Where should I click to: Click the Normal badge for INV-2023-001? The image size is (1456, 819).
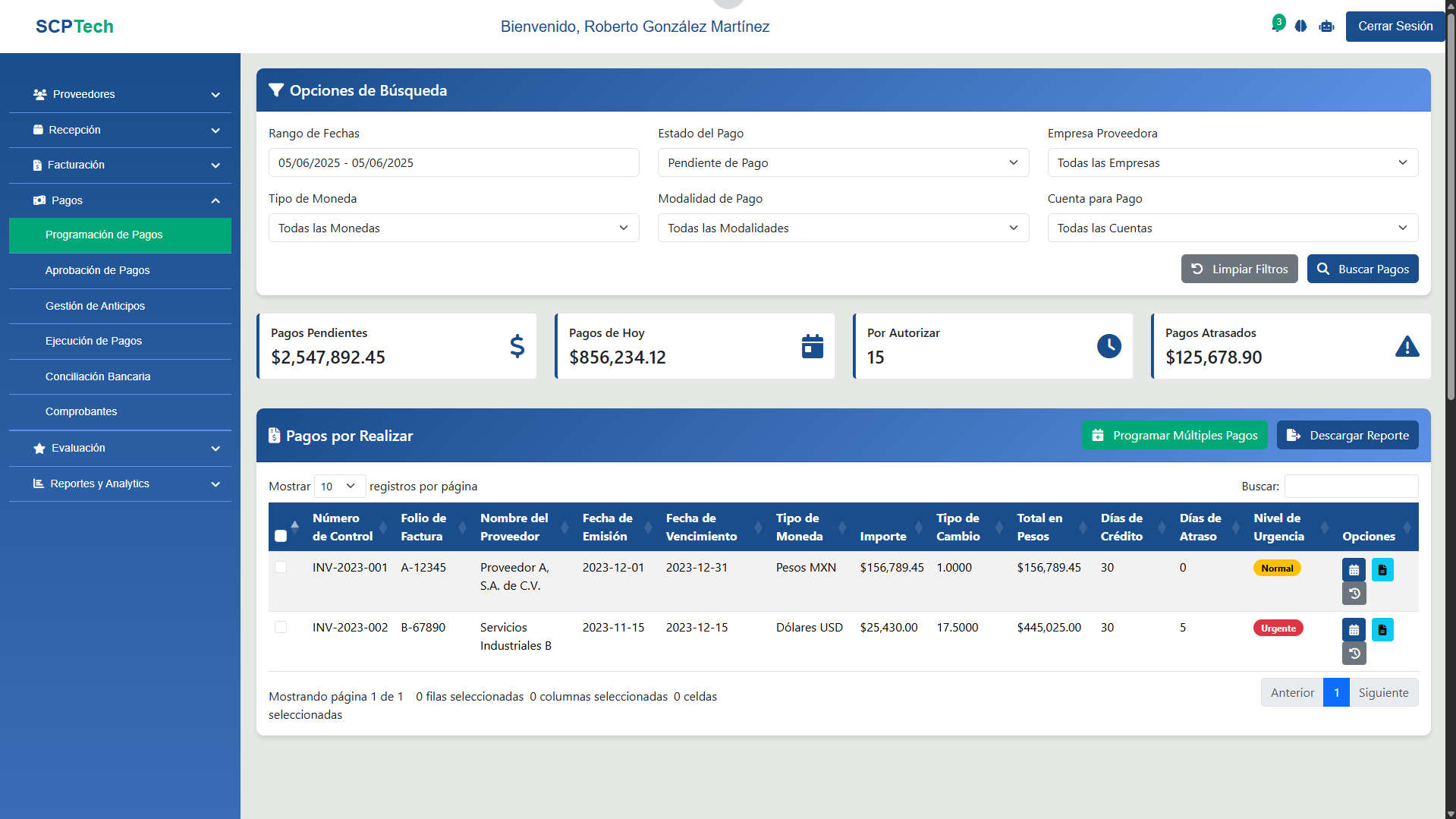tap(1277, 568)
